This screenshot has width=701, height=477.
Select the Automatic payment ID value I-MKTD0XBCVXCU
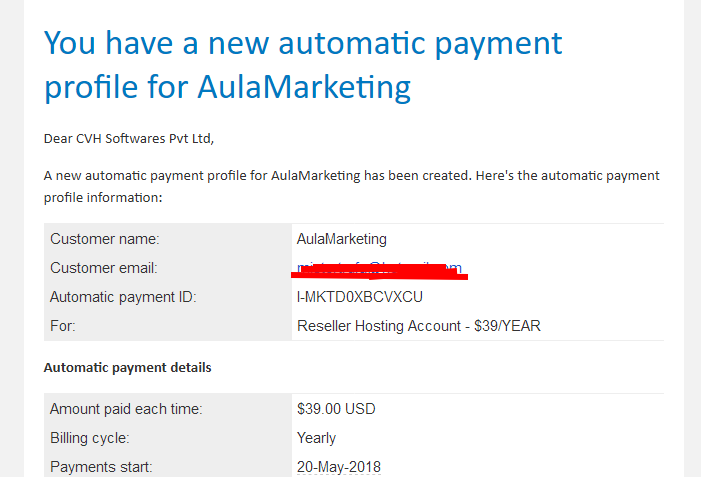359,297
